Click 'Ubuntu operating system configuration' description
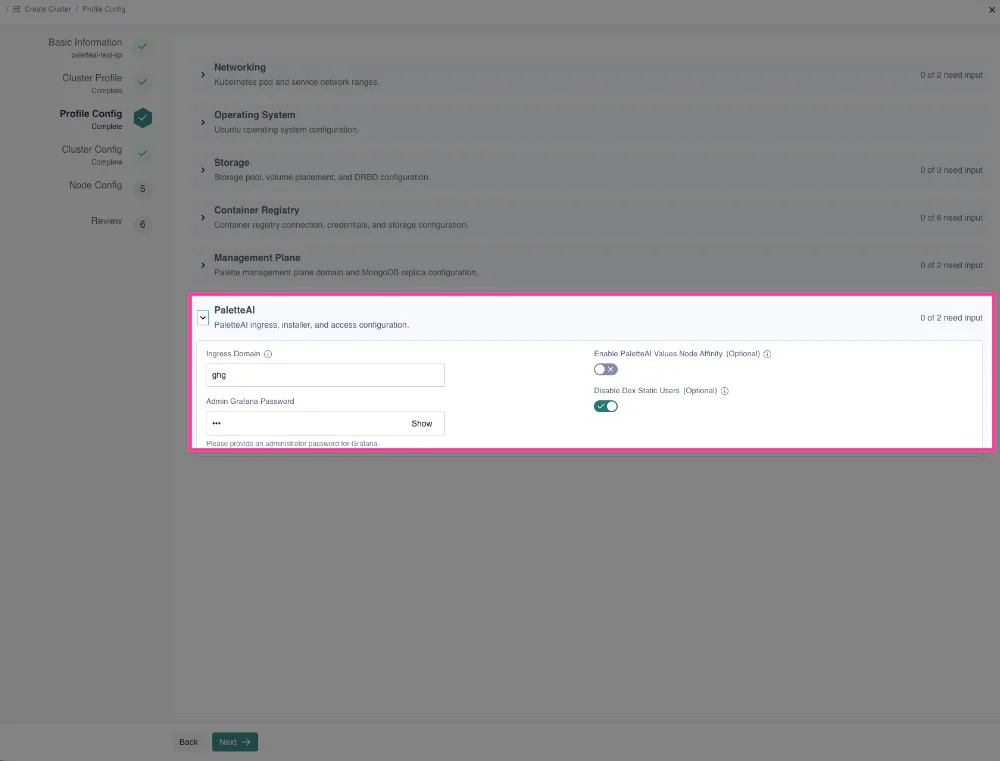Screen dimensions: 1000x761 pos(286,129)
